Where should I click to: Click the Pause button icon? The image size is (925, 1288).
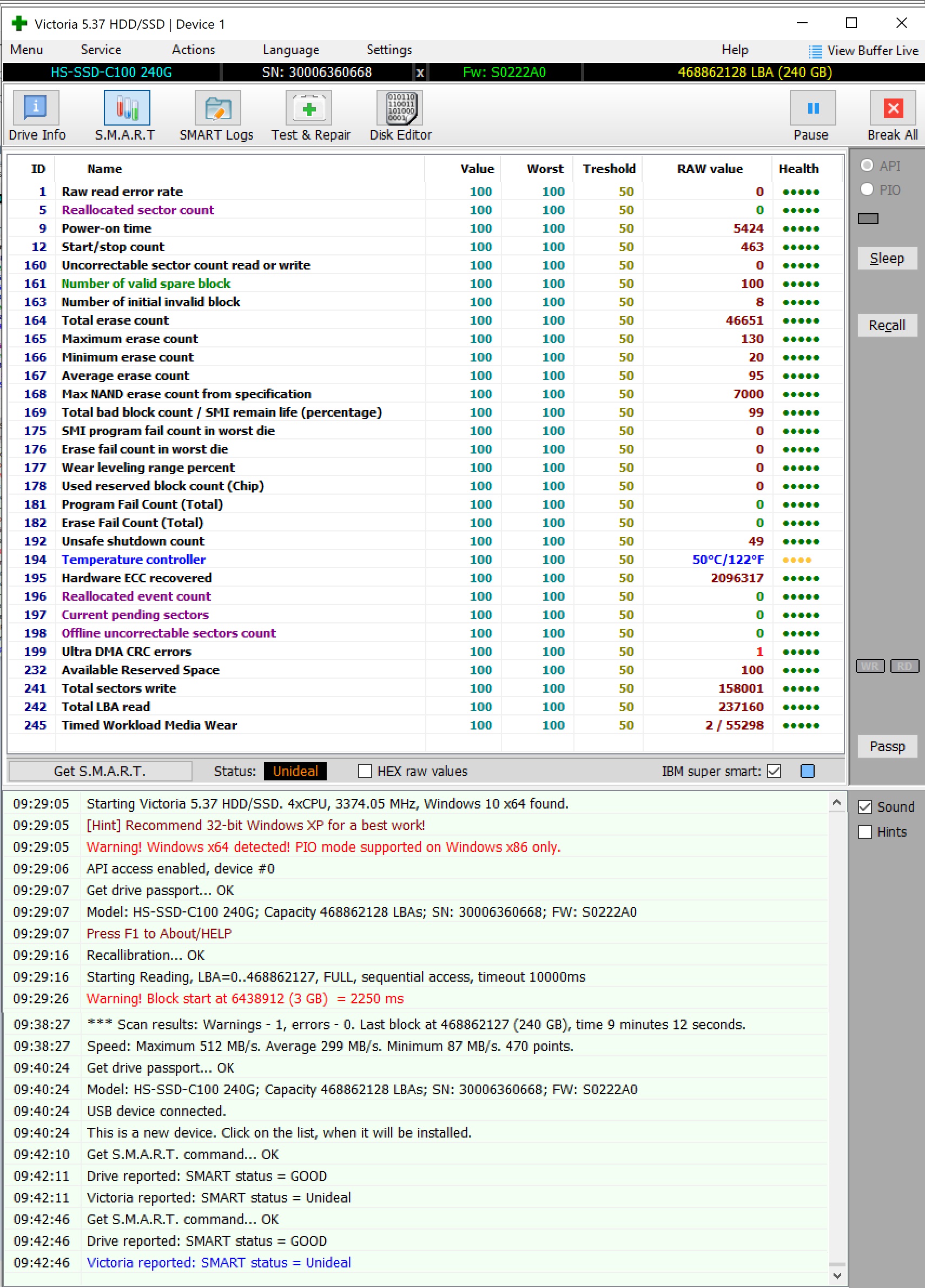(812, 108)
